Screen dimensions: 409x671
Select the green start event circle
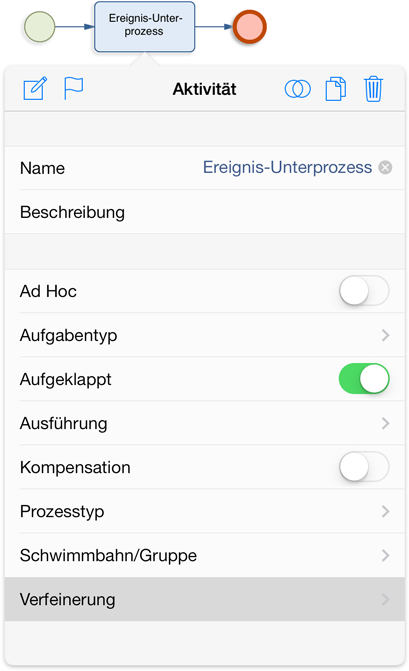[39, 27]
